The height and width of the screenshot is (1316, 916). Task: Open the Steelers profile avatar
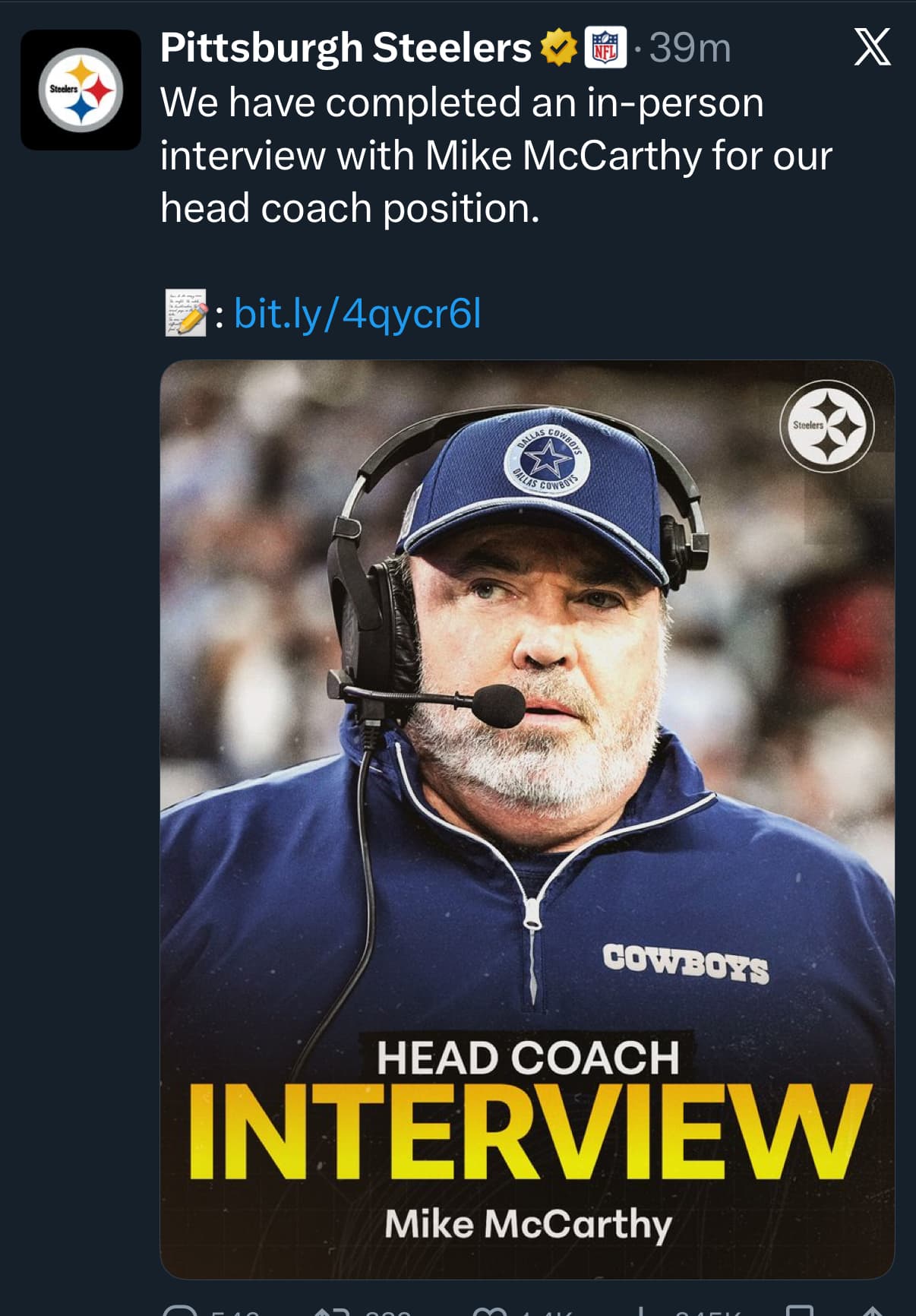81,90
